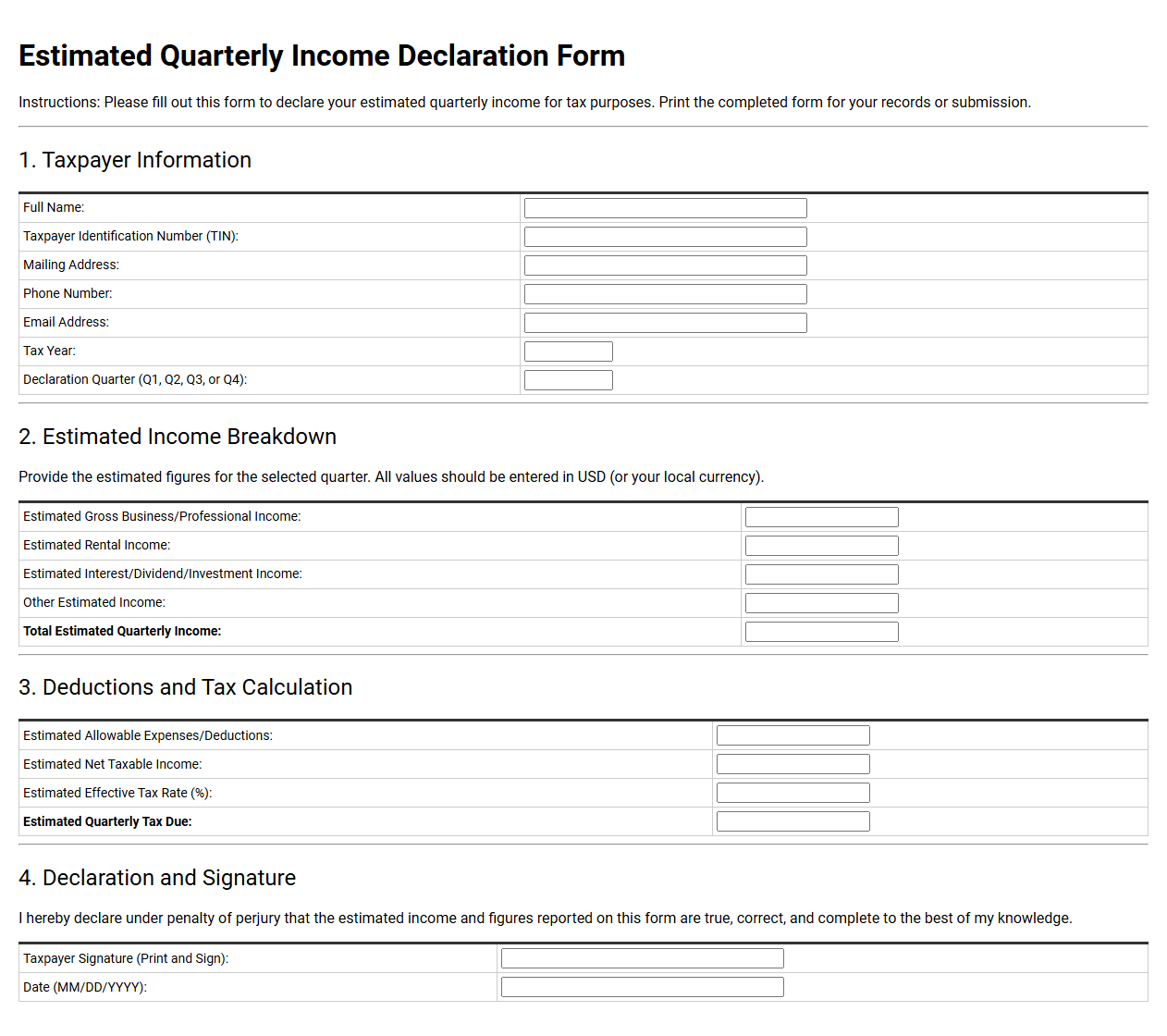Click the Interest/Dividend/Investment Income input
This screenshot has height=1036, width=1167.
(x=821, y=574)
